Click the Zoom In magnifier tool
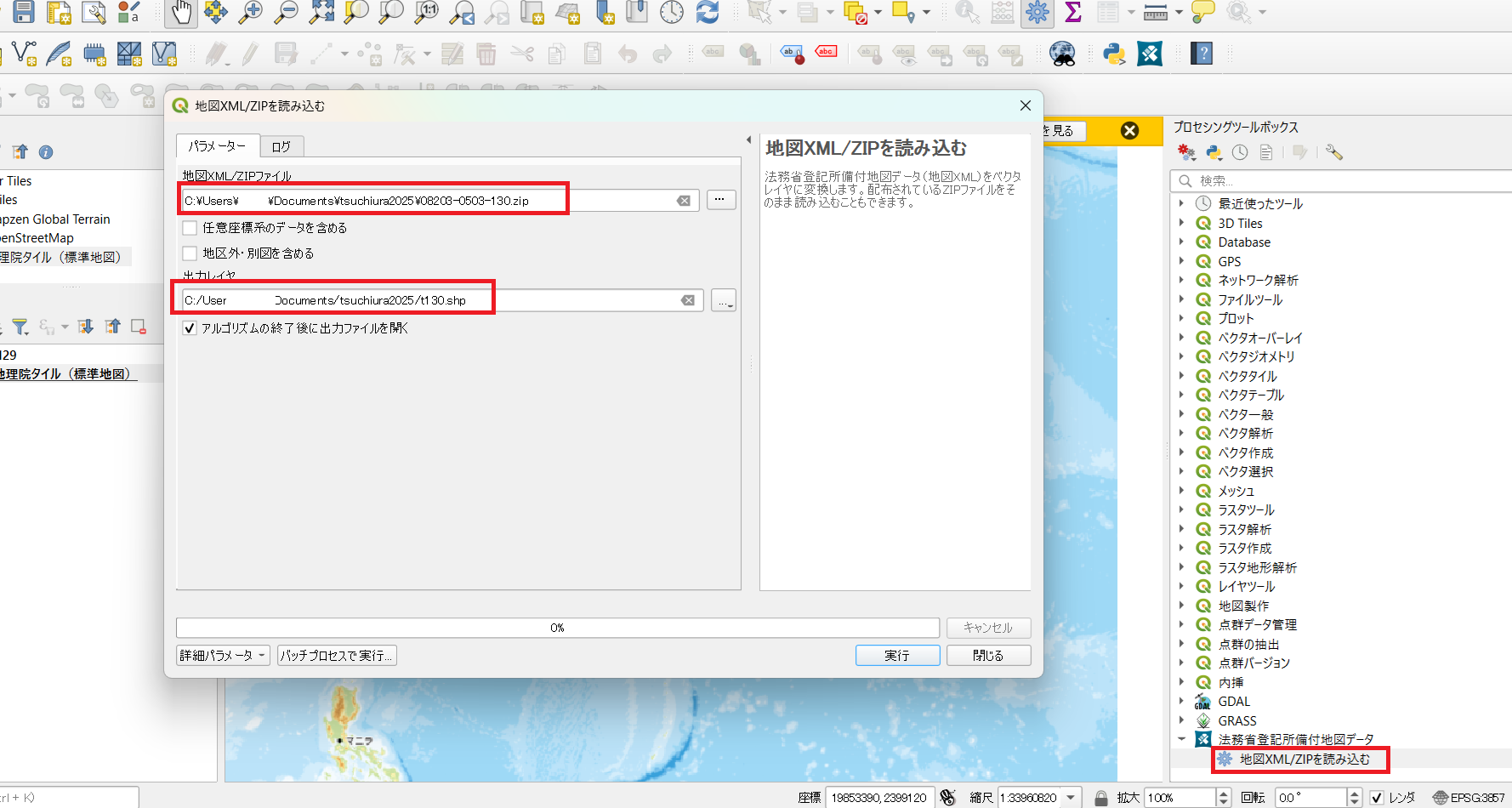Viewport: 1512px width, 808px height. (x=250, y=12)
